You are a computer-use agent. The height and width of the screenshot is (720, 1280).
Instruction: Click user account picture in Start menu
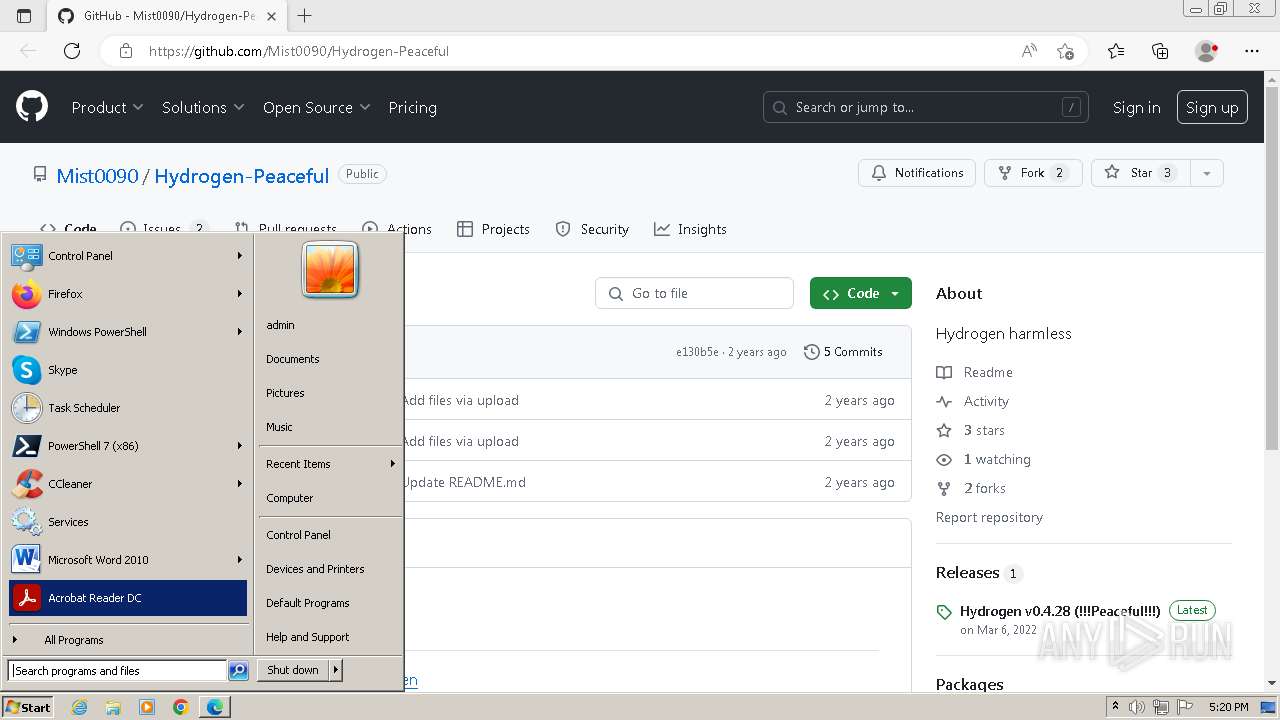tap(330, 270)
